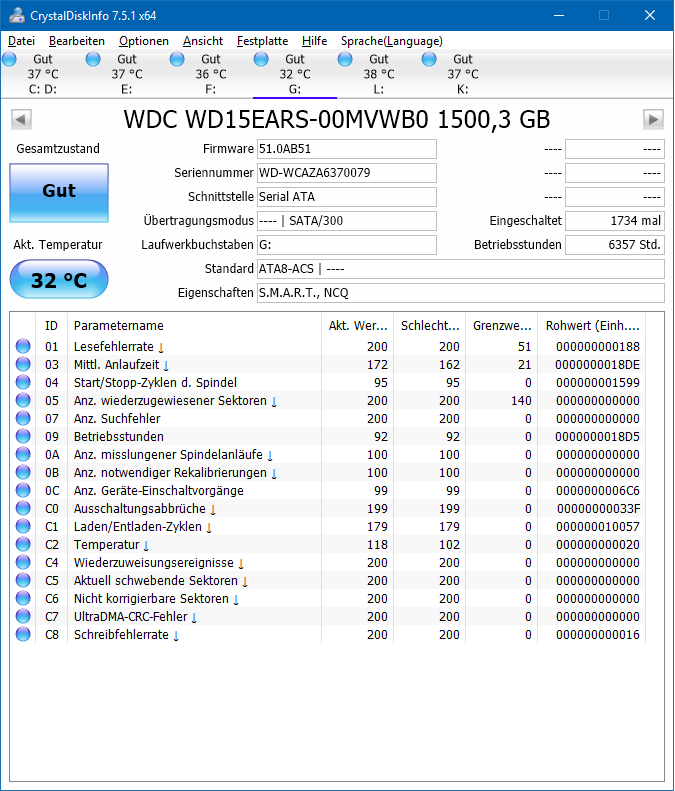
Task: Click the Grenzwe... column header
Action: tap(502, 325)
